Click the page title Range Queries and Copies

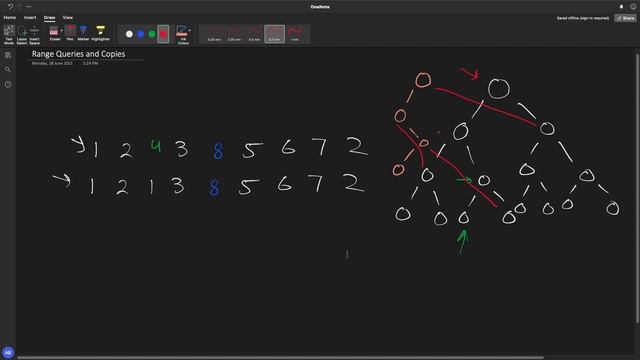(x=78, y=54)
